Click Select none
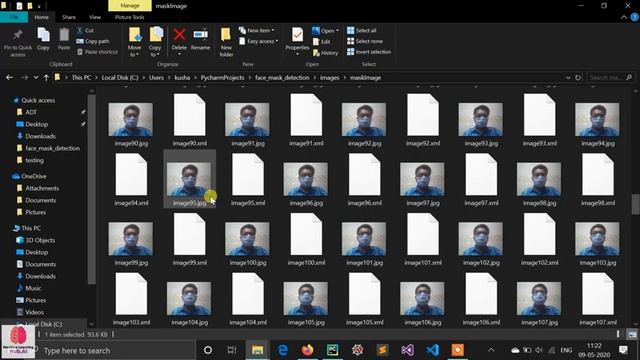The width and height of the screenshot is (640, 360). (365, 41)
